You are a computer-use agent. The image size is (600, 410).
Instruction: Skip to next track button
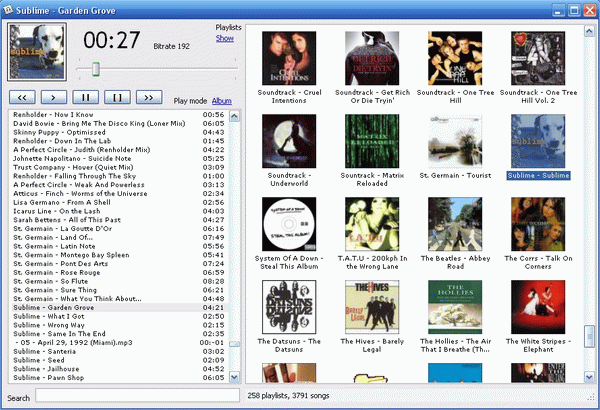(x=149, y=97)
